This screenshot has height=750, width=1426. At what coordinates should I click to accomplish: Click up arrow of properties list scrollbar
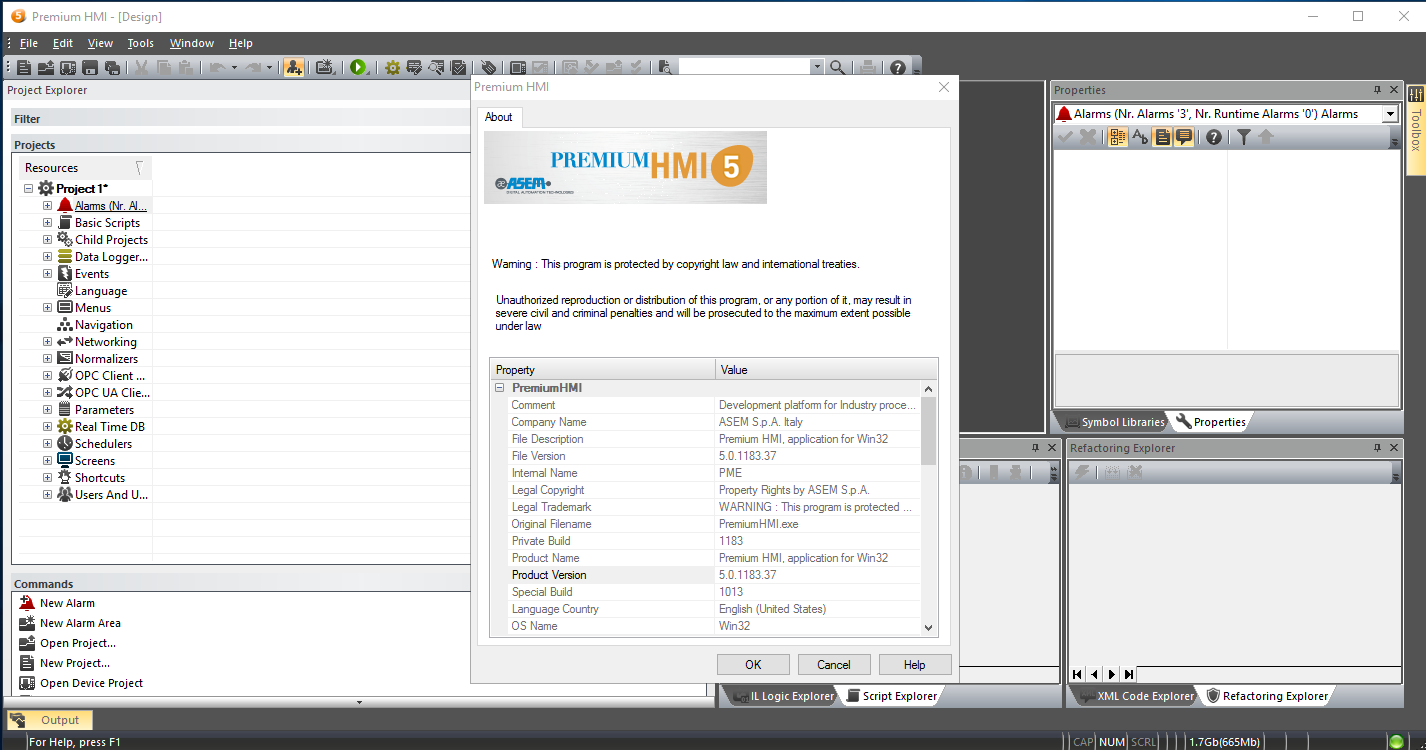coord(928,388)
